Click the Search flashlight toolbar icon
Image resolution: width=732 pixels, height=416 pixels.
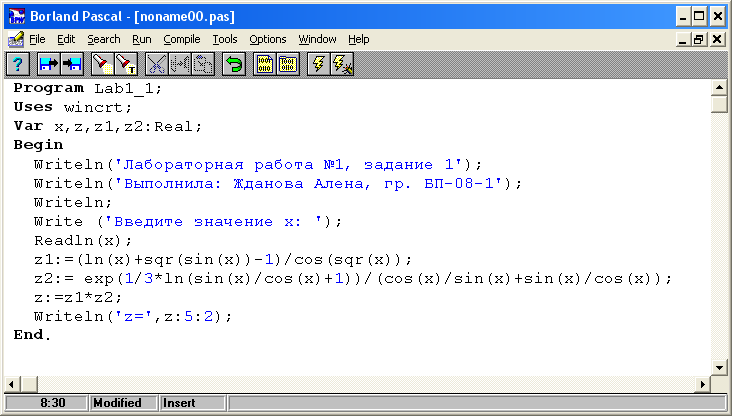(103, 64)
